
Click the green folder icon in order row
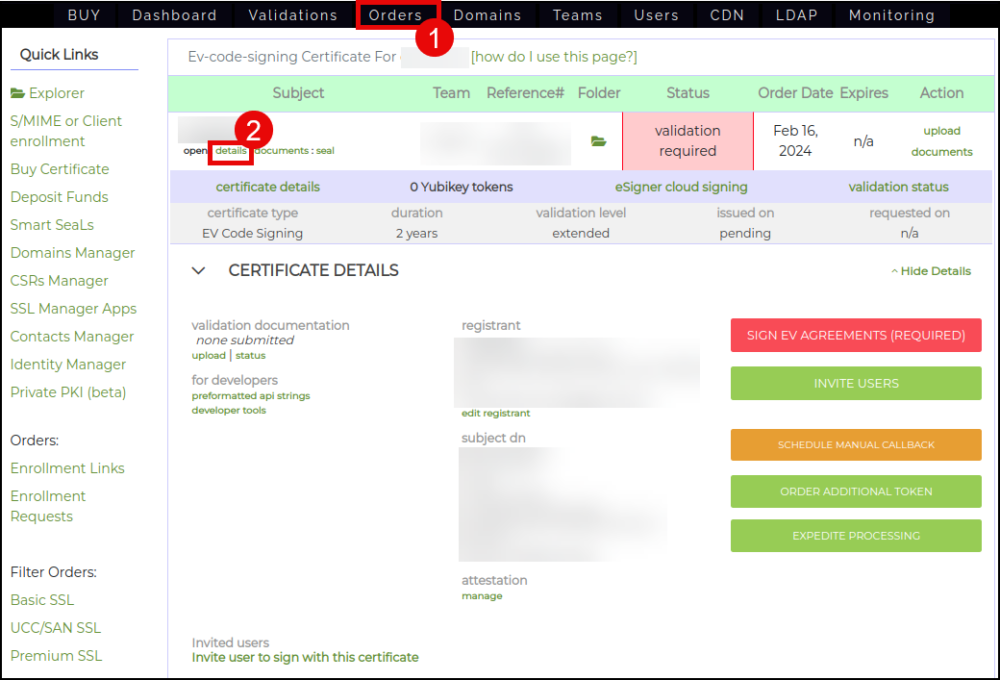[x=598, y=142]
